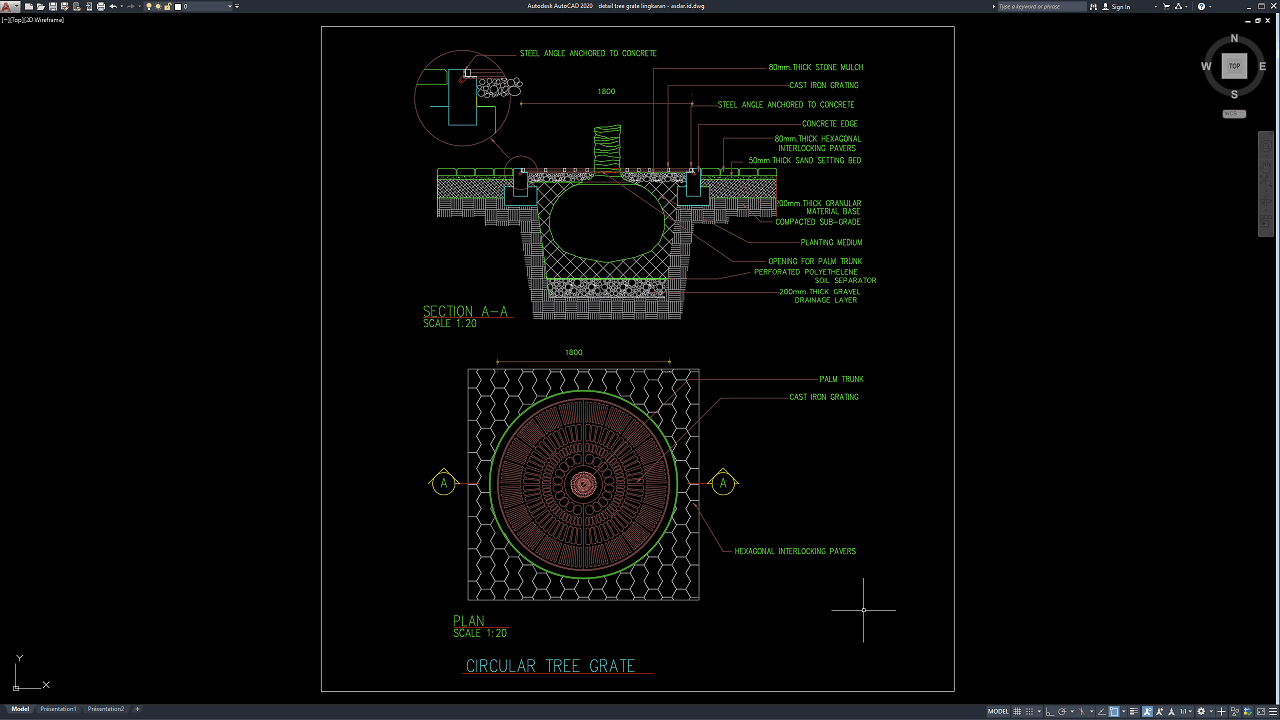The image size is (1280, 720).
Task: Toggle Ortho mode in status bar
Action: (1049, 711)
